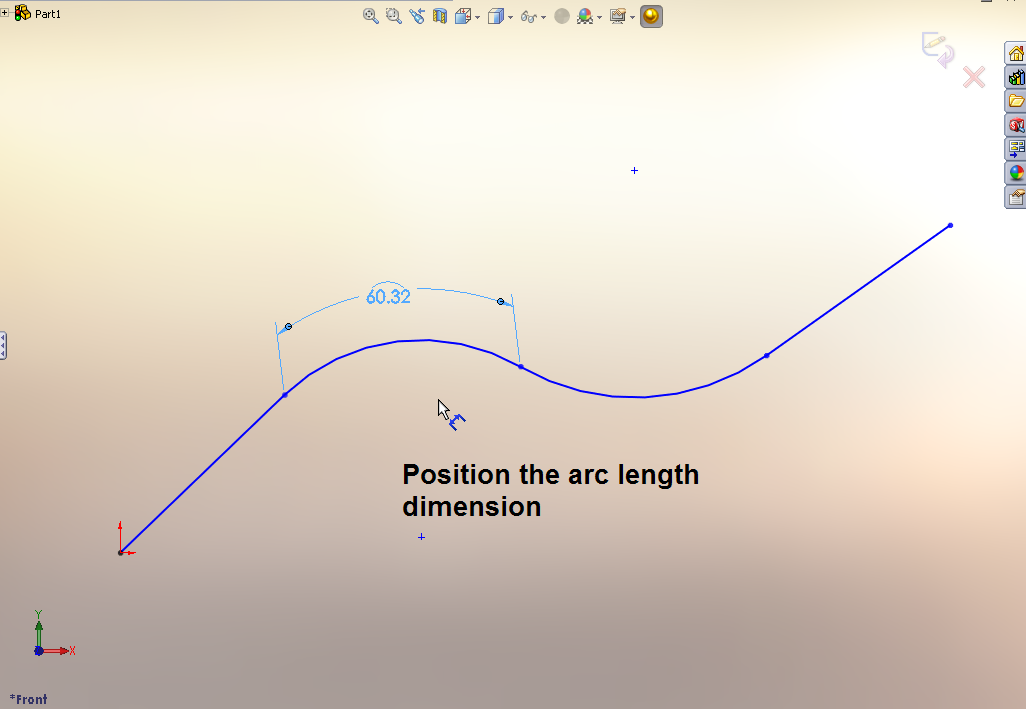Image resolution: width=1026 pixels, height=709 pixels.
Task: Click the lower arc center point marker
Action: coord(421,537)
